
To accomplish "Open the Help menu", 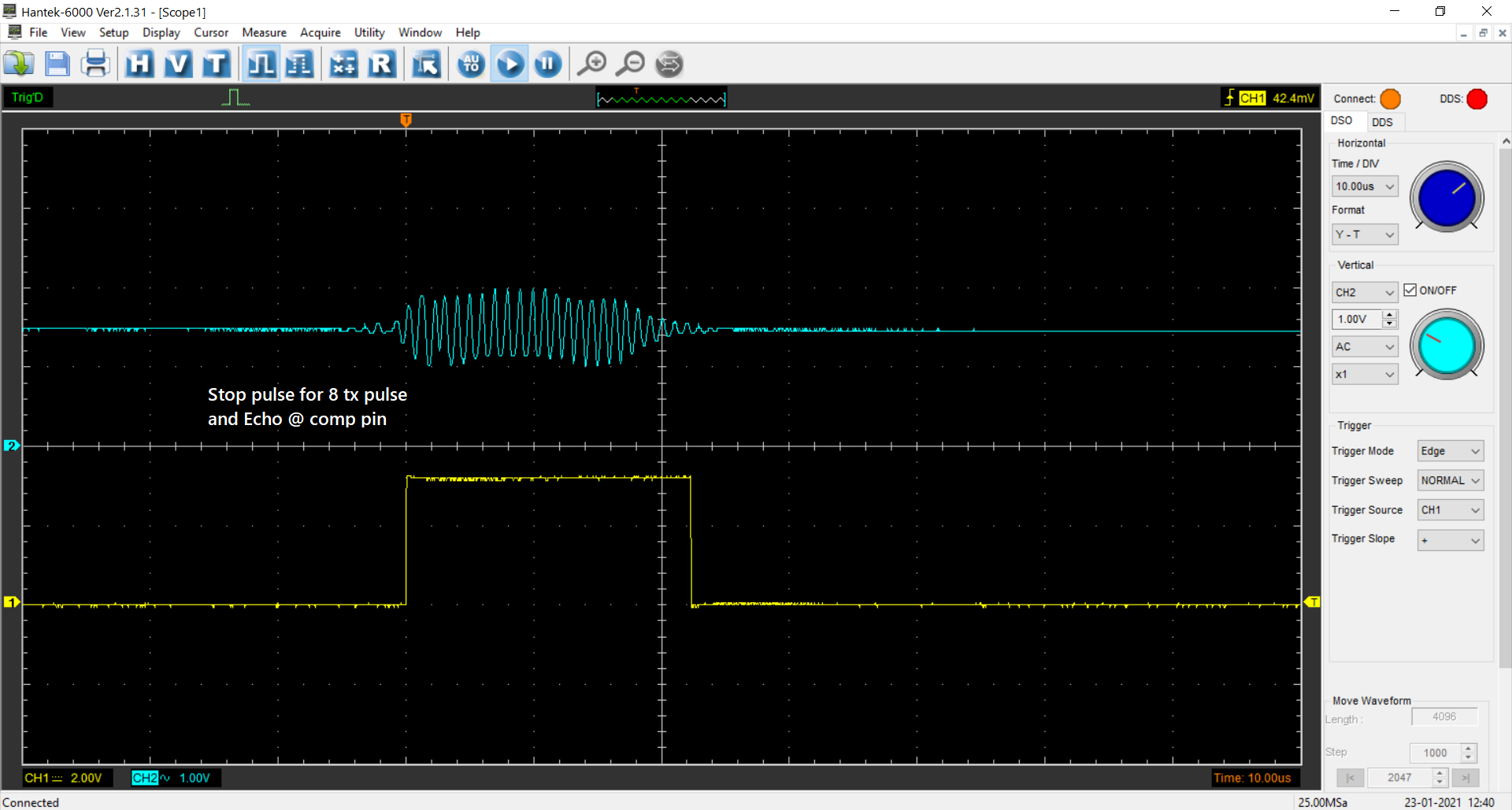I will (x=467, y=32).
